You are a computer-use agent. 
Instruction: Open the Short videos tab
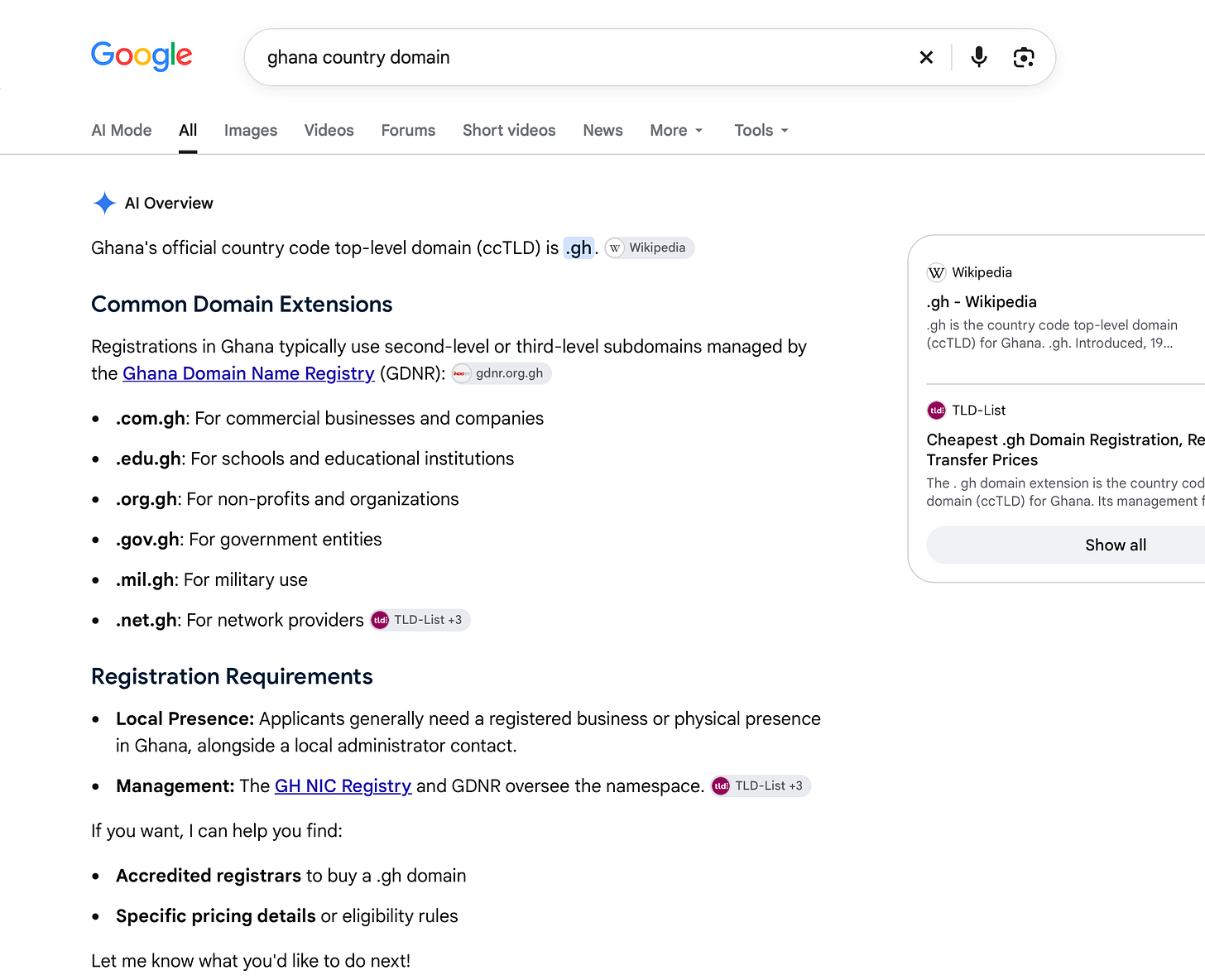pos(509,130)
